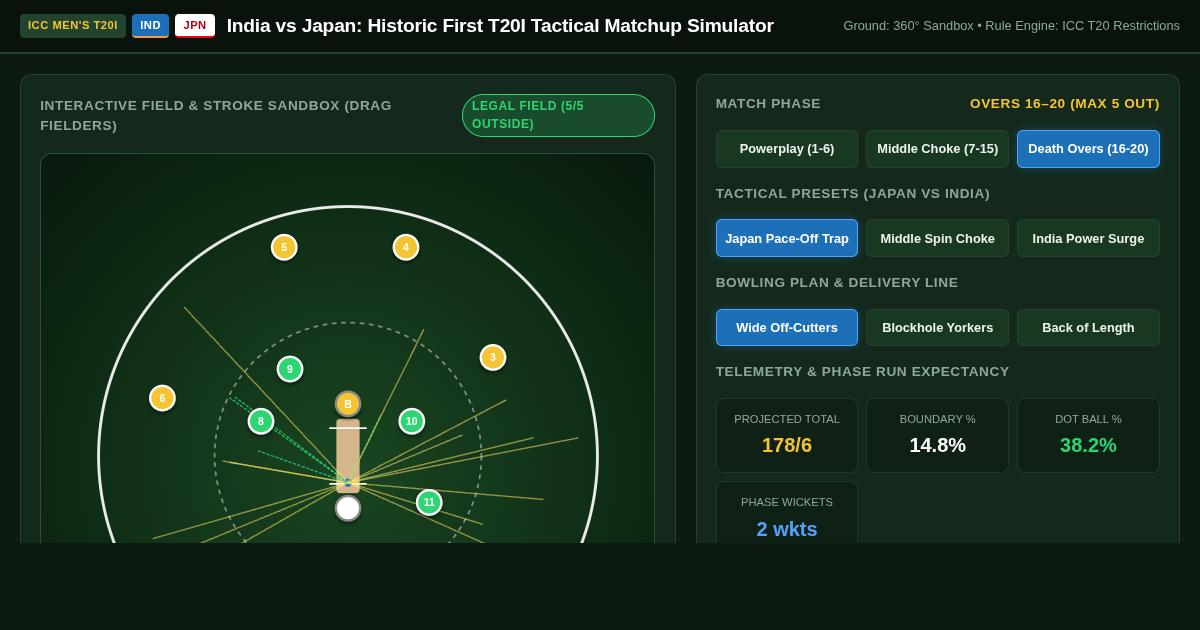This screenshot has height=630, width=1200.
Task: Click the India vs Japan simulator title
Action: click(500, 26)
